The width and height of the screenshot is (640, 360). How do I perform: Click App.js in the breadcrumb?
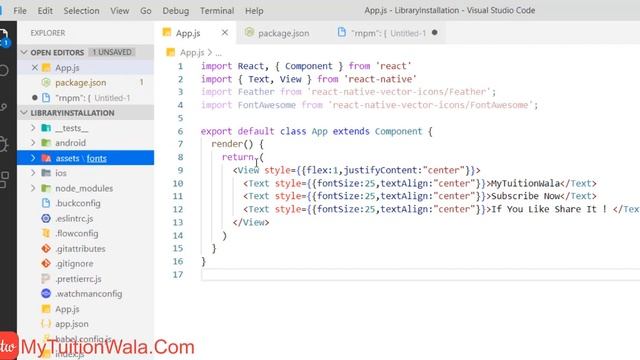(192, 53)
